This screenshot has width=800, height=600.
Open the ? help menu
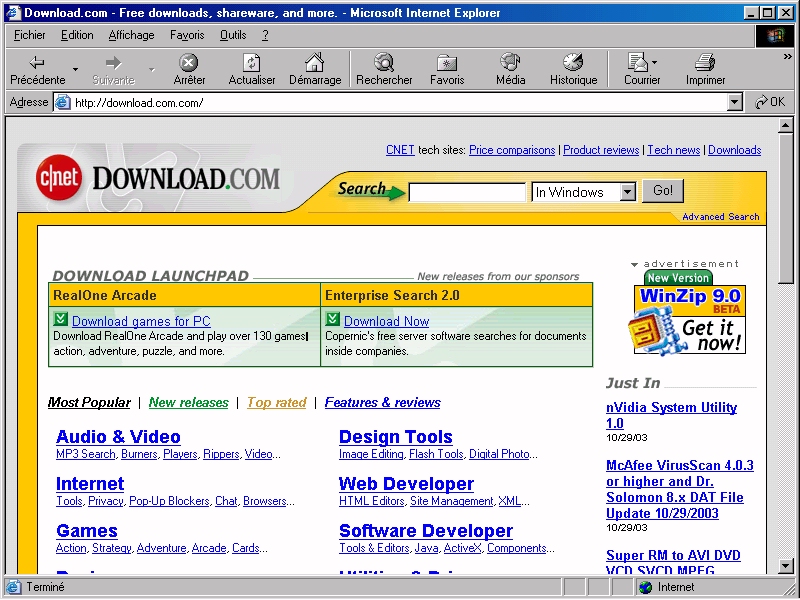coord(265,35)
